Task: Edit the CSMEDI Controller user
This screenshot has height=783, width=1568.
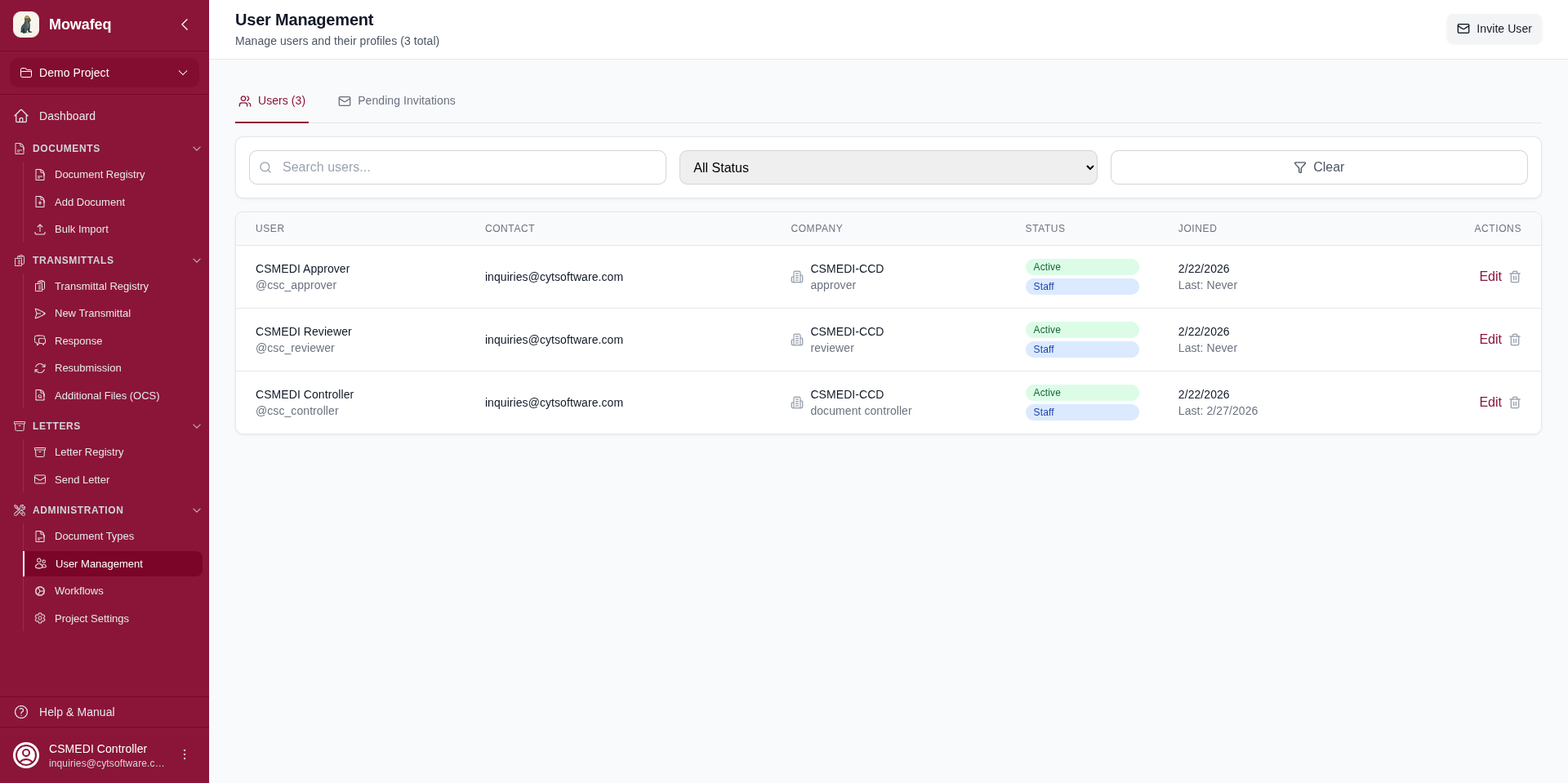Action: 1490,402
